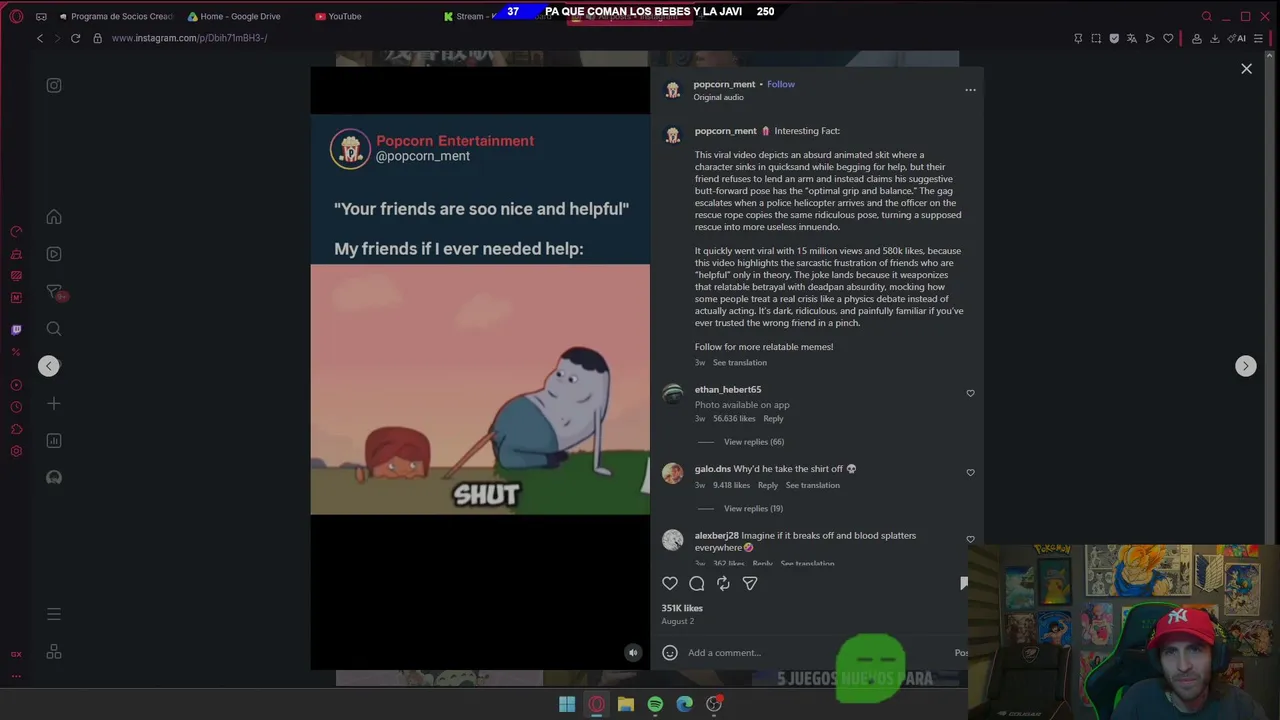
Task: Like ethan_hebert65's comment
Action: pyautogui.click(x=970, y=393)
